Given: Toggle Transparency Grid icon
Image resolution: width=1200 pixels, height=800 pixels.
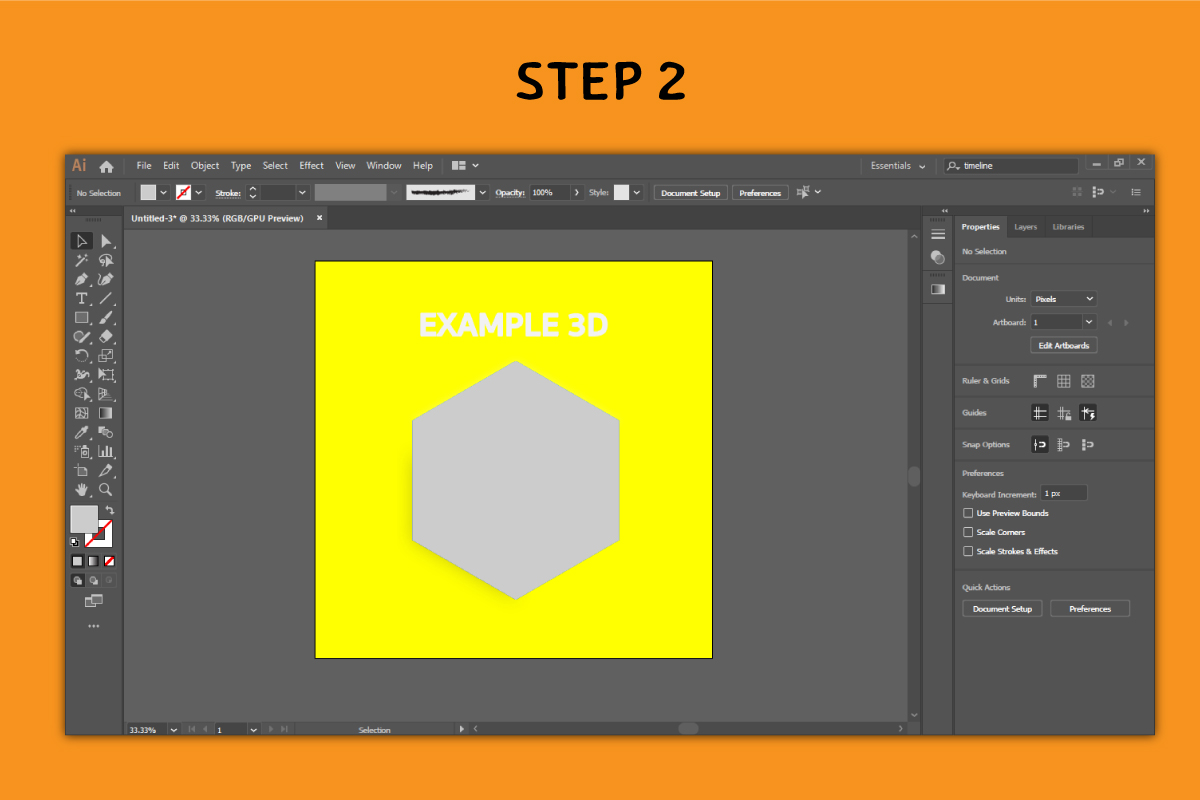Looking at the screenshot, I should tap(1088, 381).
